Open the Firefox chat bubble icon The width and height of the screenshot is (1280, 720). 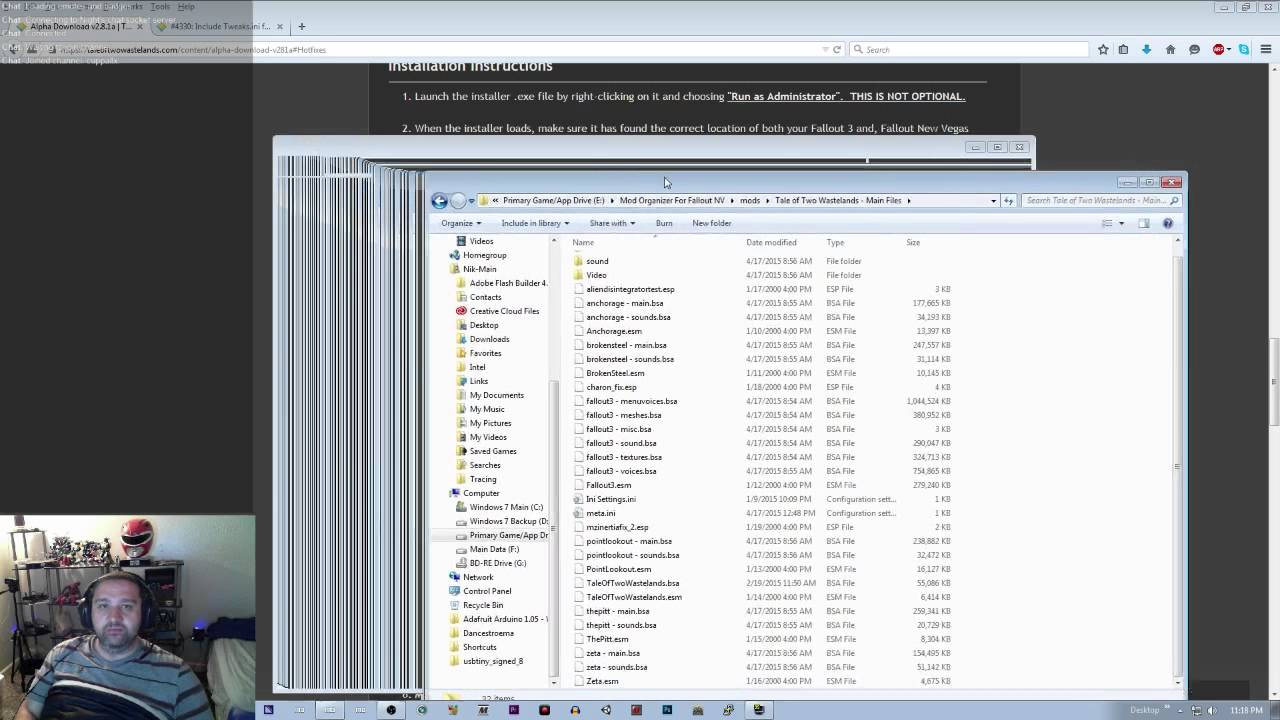pyautogui.click(x=1194, y=49)
